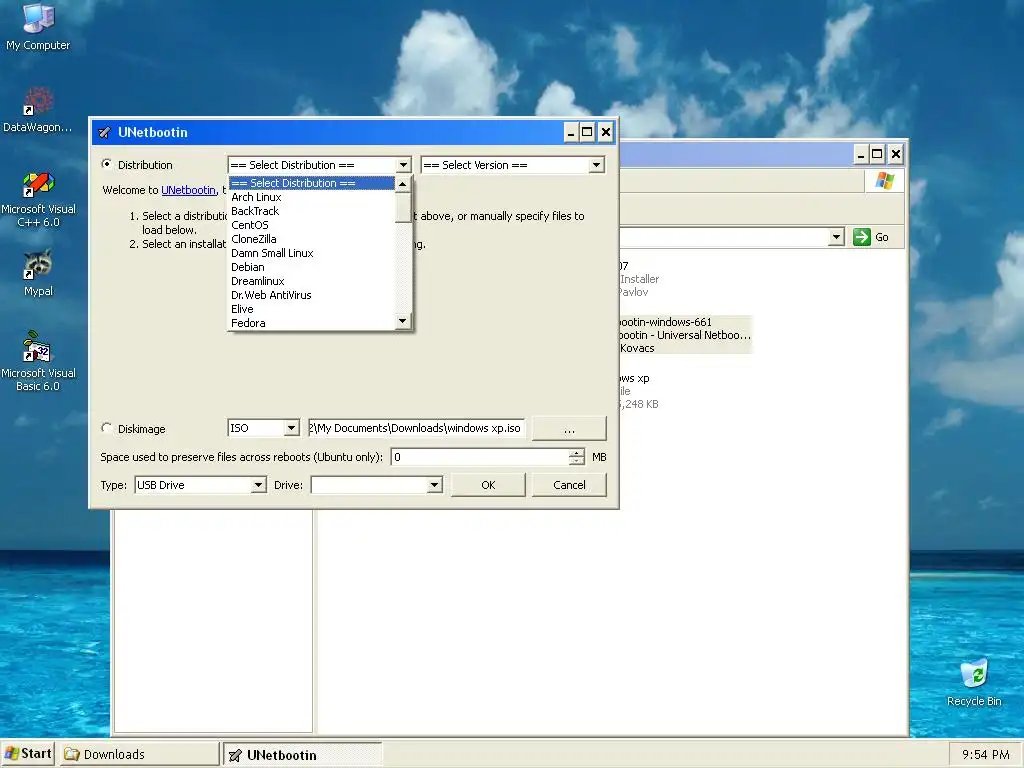
Task: Choose Fedora from the distribution list
Action: coord(312,323)
